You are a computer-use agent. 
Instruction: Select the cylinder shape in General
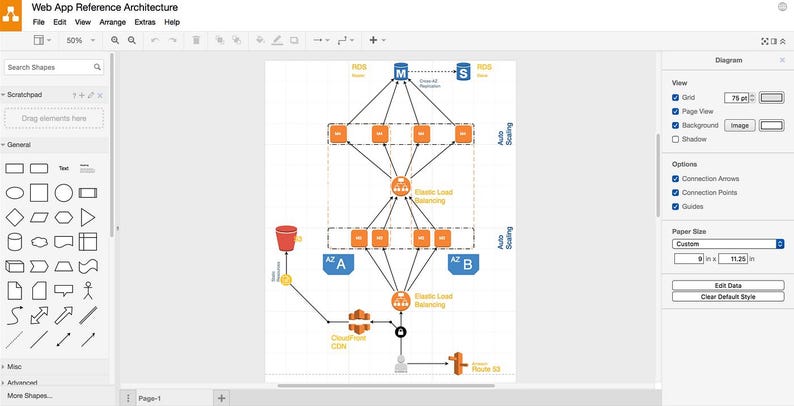(x=15, y=241)
